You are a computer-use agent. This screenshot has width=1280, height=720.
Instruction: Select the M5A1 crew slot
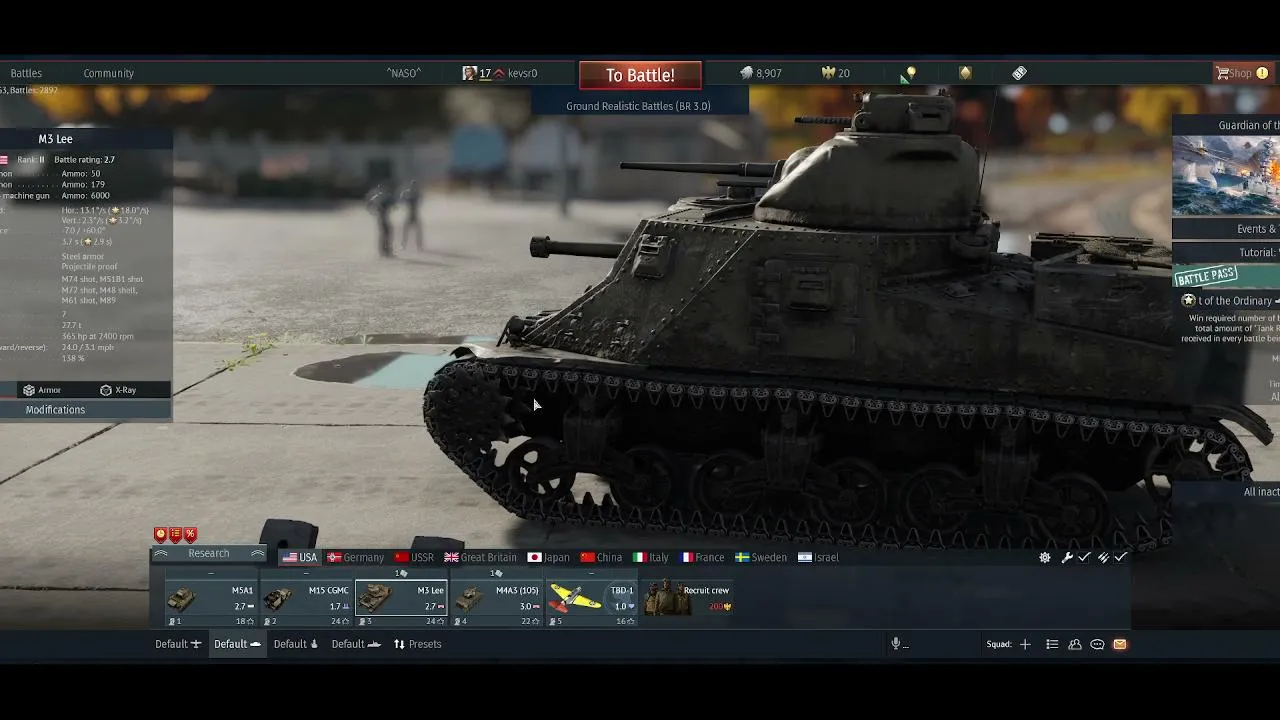(x=211, y=603)
